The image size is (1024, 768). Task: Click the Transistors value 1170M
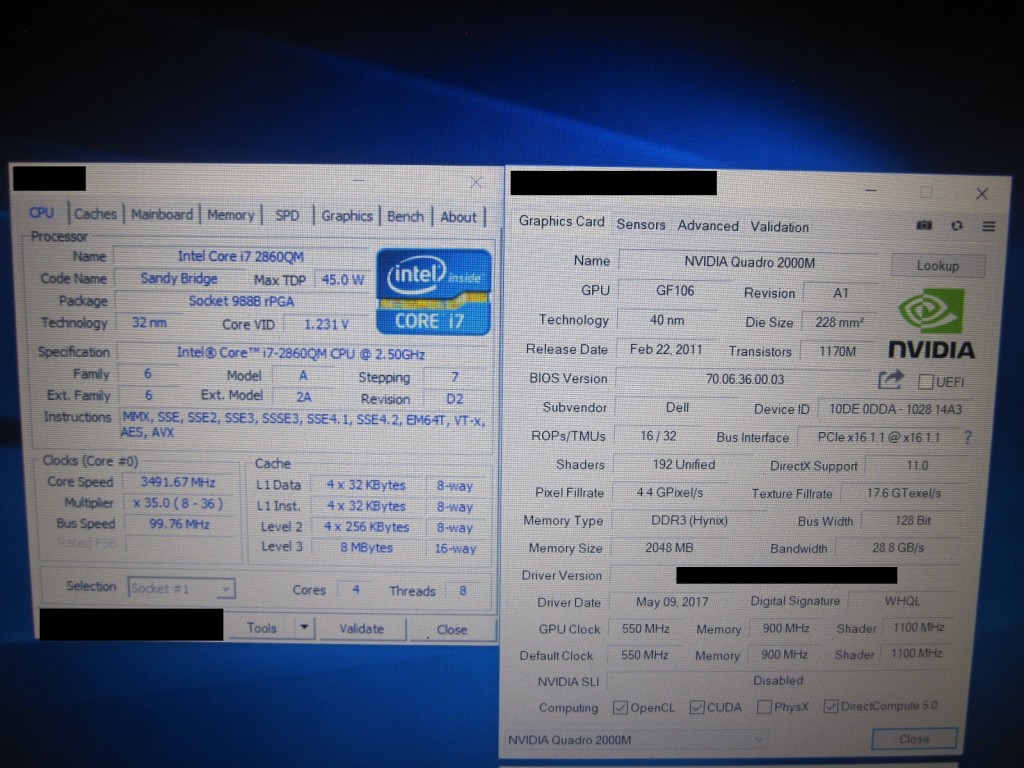(x=837, y=351)
